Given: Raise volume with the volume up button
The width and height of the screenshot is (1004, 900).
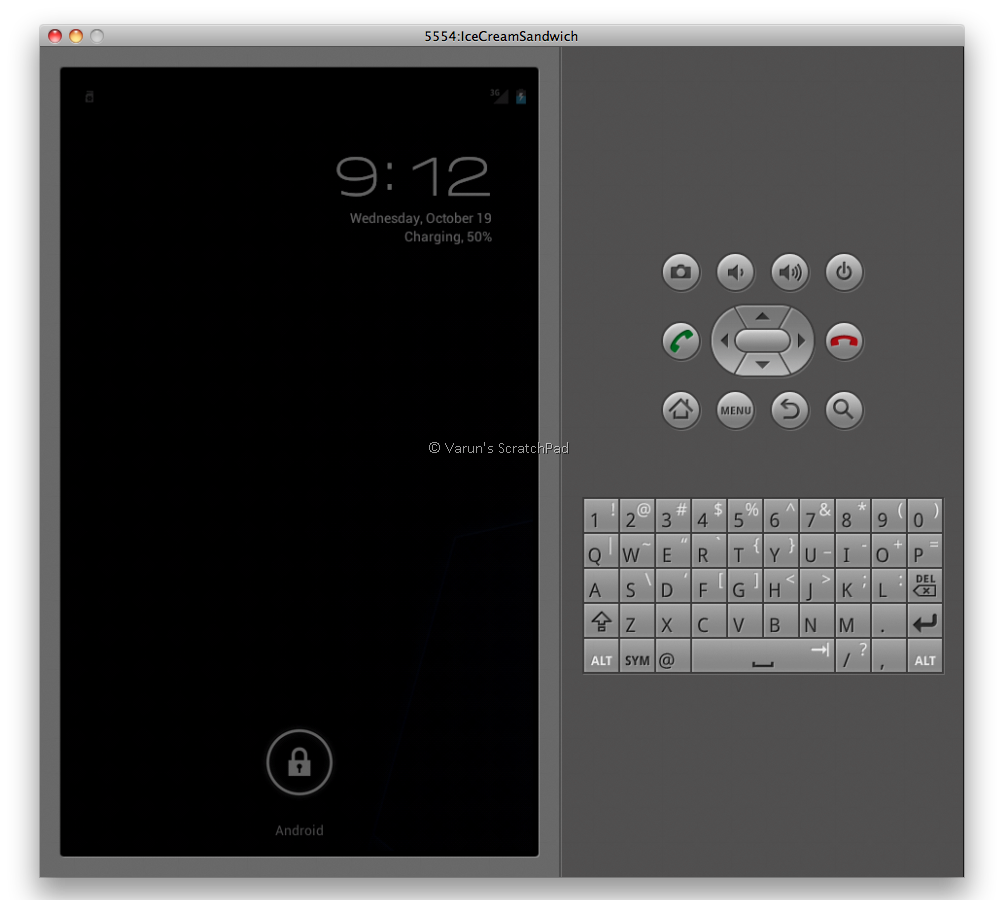Looking at the screenshot, I should 789,272.
